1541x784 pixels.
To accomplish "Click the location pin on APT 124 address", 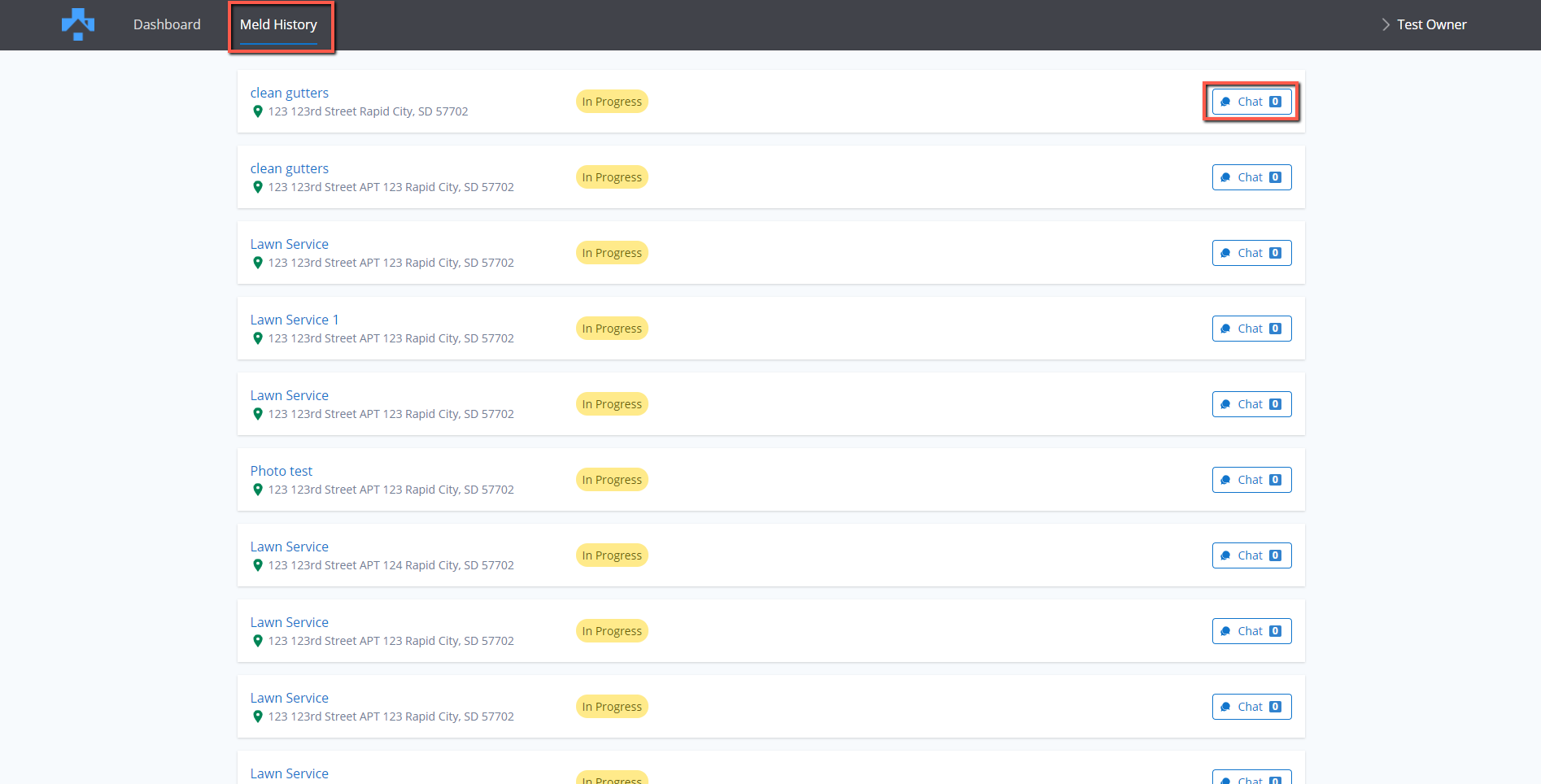I will (x=258, y=565).
